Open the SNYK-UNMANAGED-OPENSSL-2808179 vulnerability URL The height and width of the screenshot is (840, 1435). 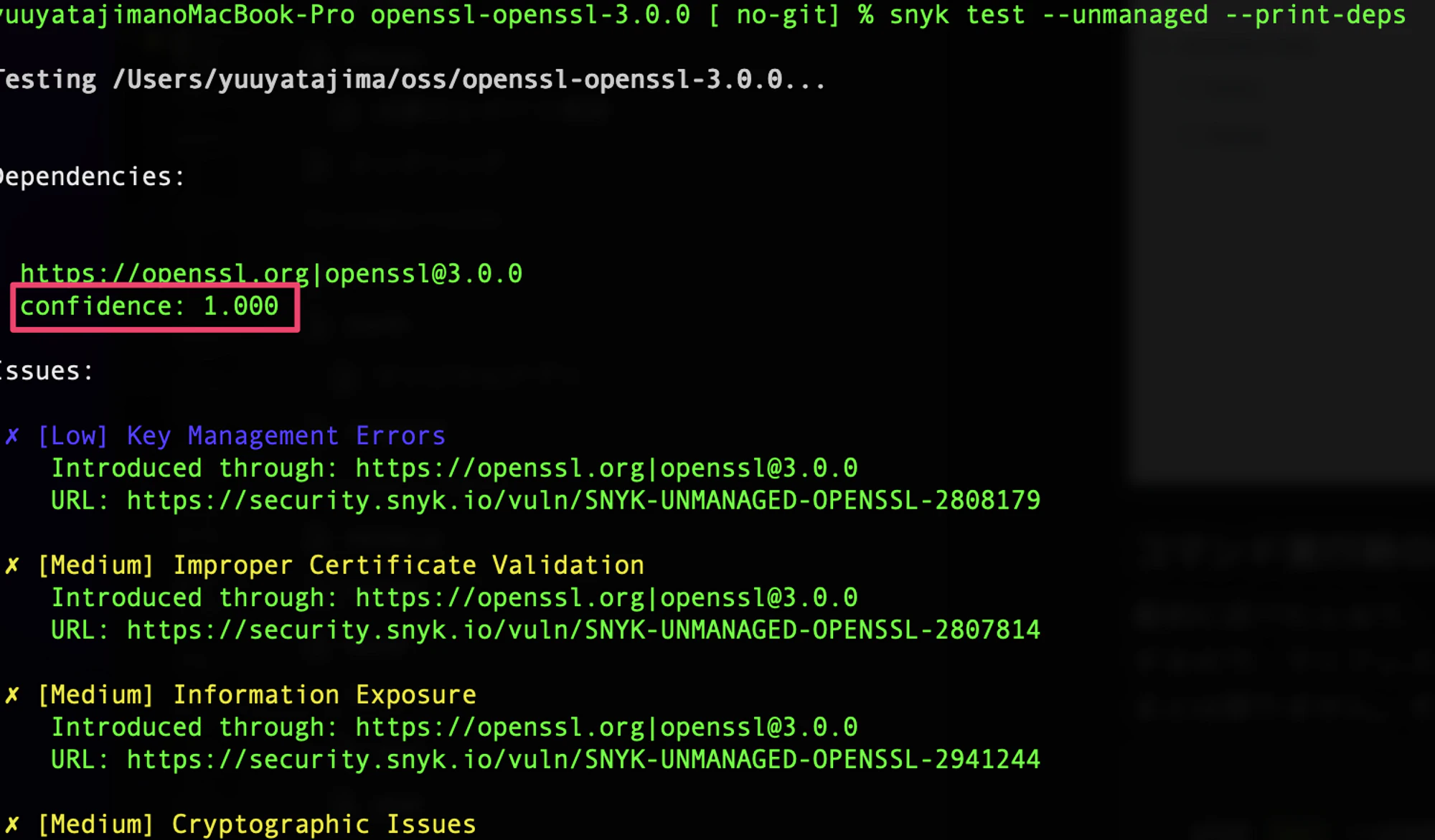pos(583,501)
